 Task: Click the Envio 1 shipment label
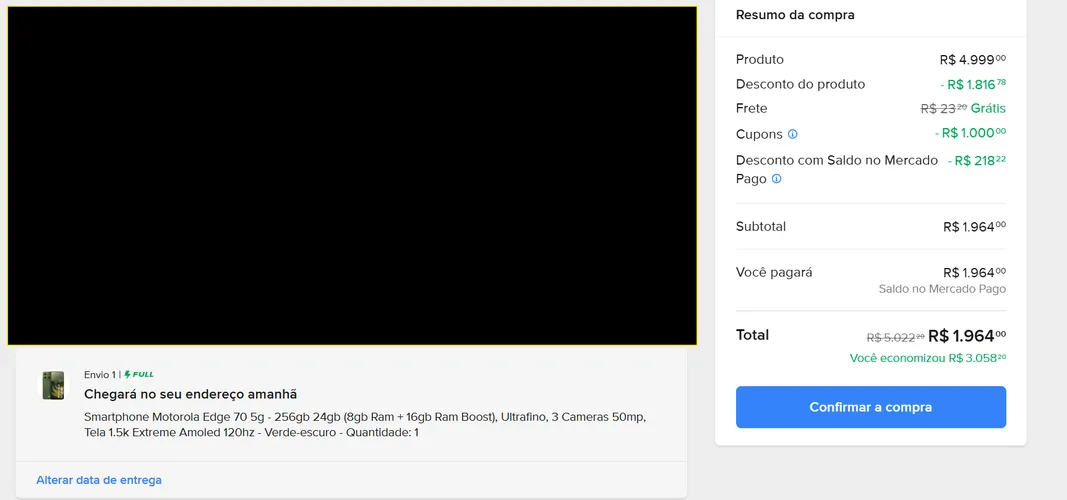(99, 374)
